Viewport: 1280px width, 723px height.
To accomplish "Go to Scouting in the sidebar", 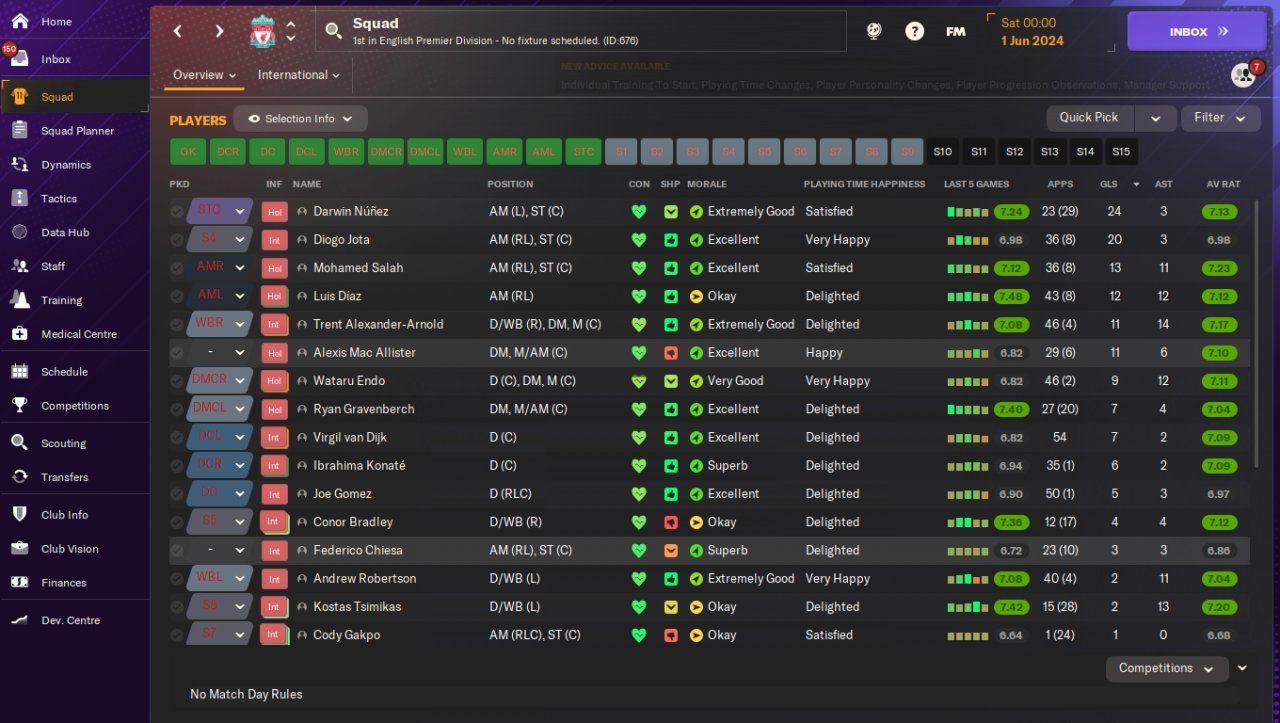I will click(x=63, y=444).
